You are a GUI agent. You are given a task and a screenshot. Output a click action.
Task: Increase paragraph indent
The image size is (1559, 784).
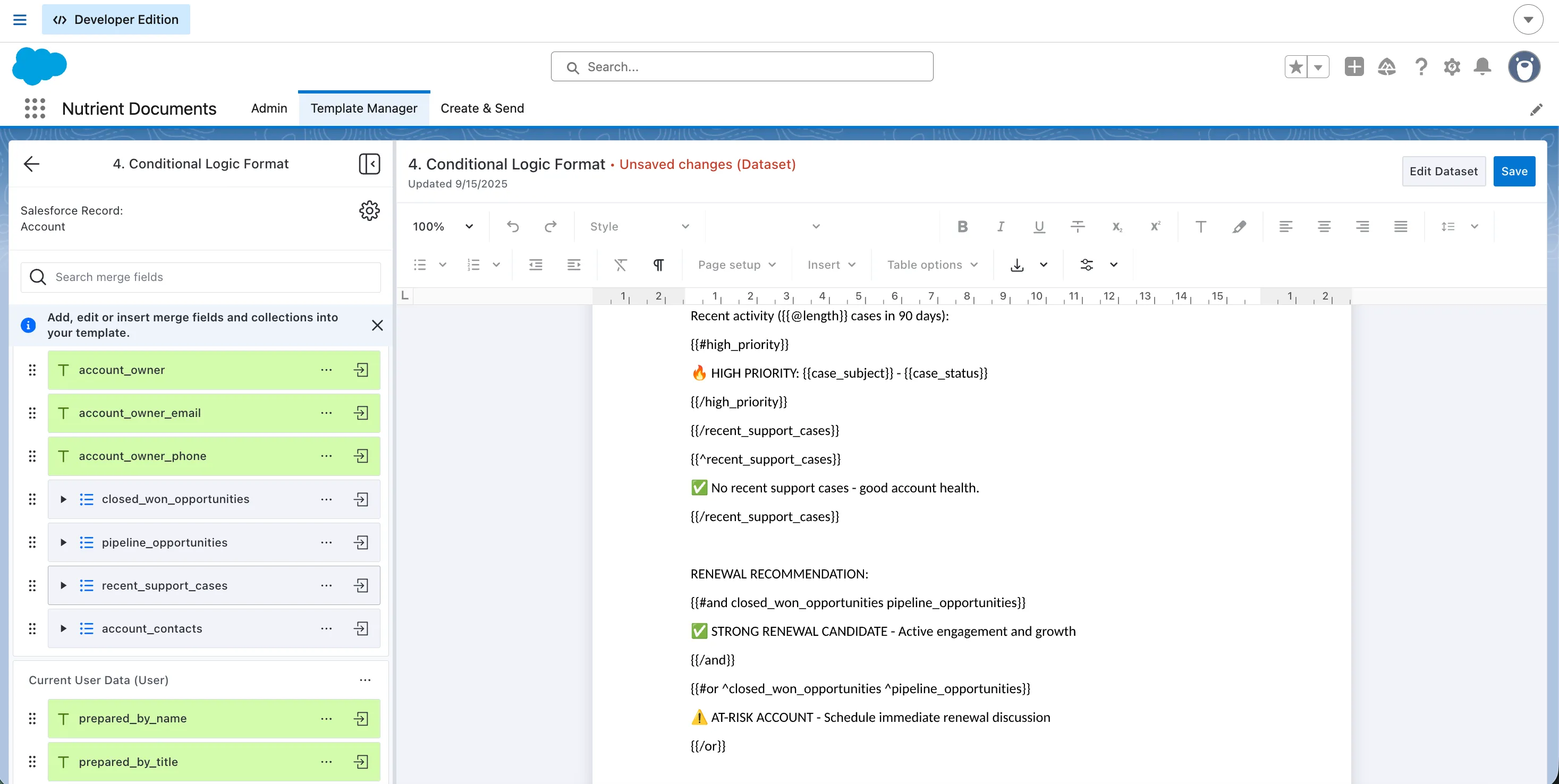click(x=574, y=265)
